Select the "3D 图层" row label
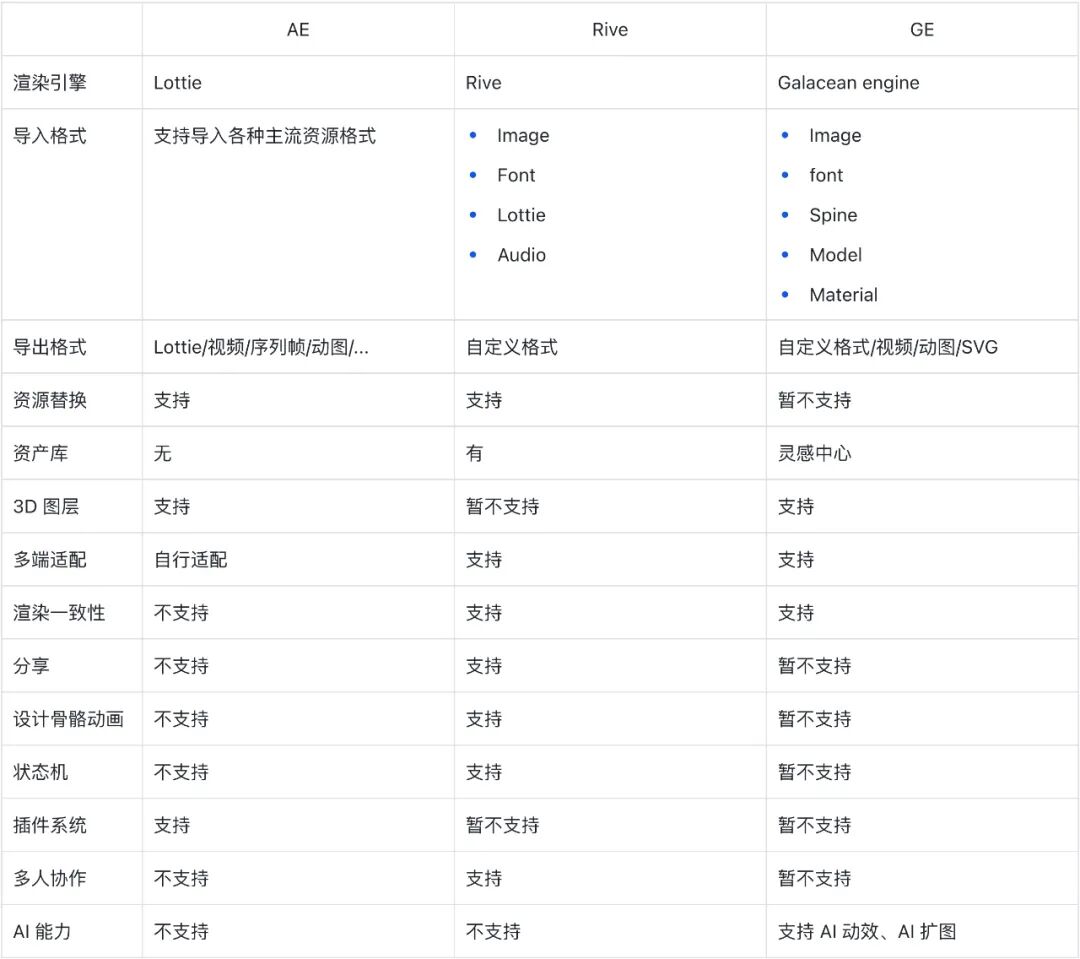Viewport: 1080px width, 959px height. pyautogui.click(x=46, y=506)
